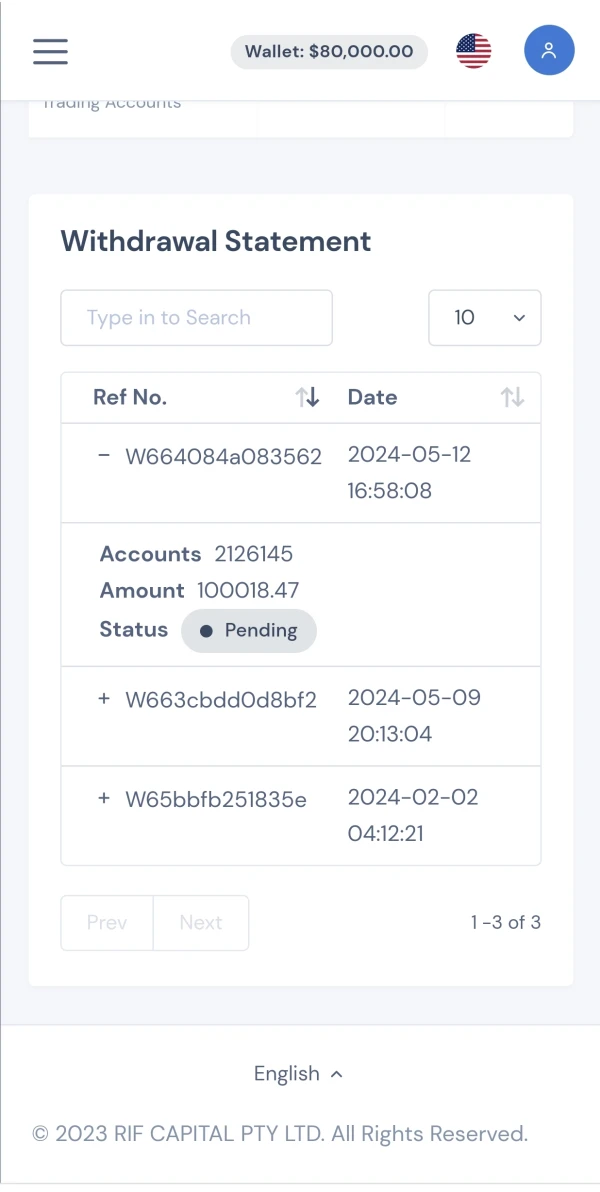This screenshot has width=600, height=1192.
Task: Expand the W663cbdd0d8bf2 withdrawal row
Action: click(x=104, y=699)
